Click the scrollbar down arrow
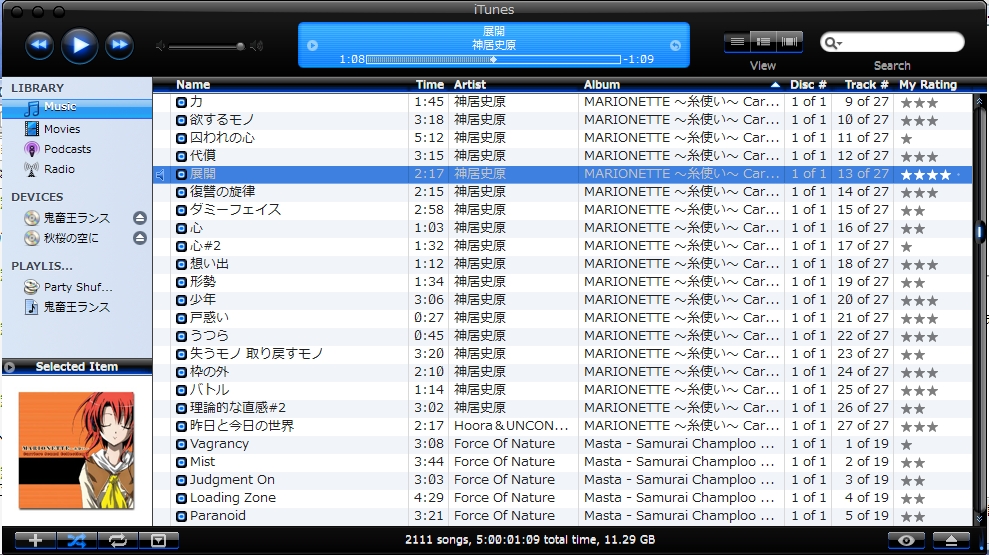This screenshot has width=989, height=555. tap(980, 519)
